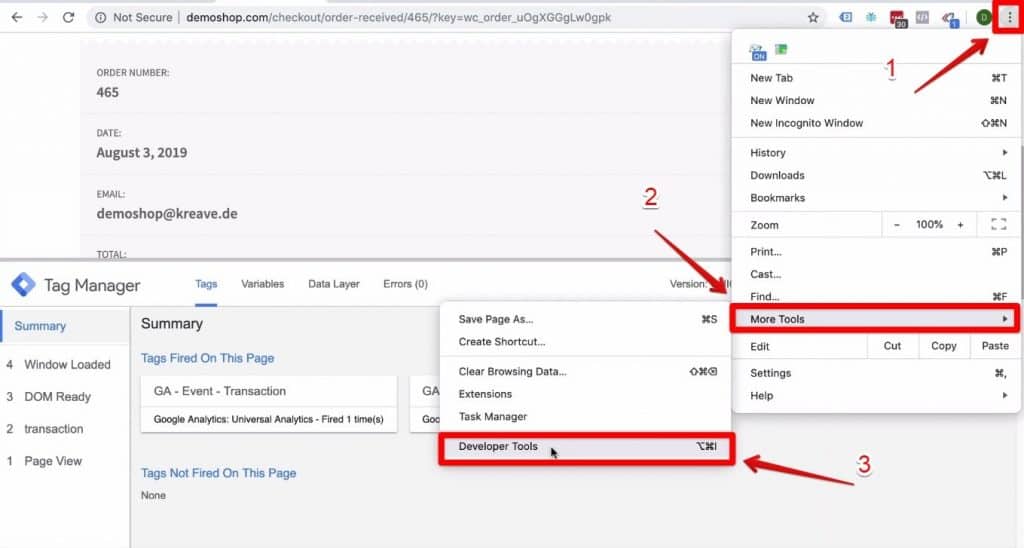Select Save Page As... submenu item
Viewport: 1024px width, 548px height.
(x=586, y=319)
